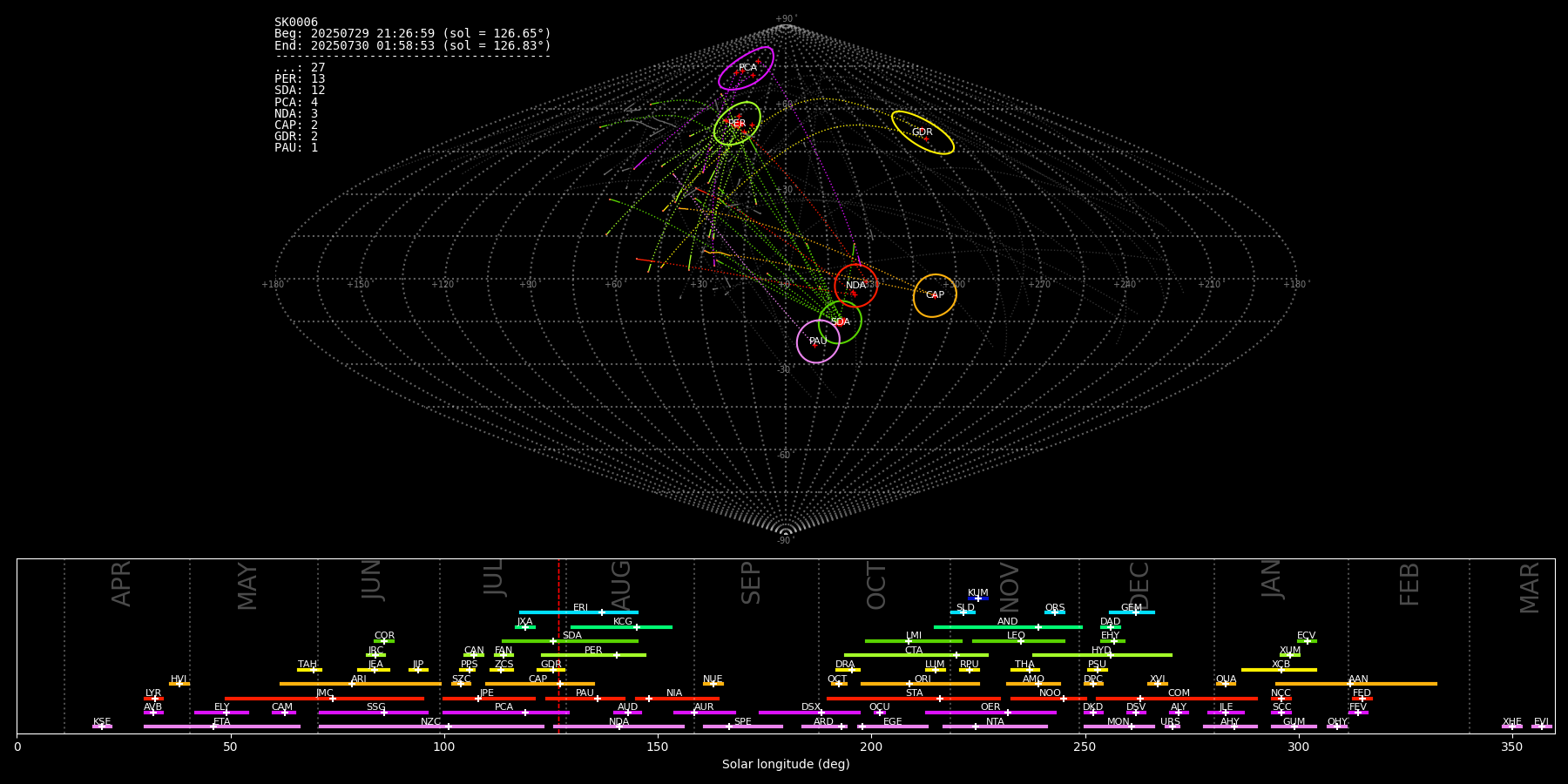Click the 'GDR: 2' legend count
1568x784 pixels.
[x=296, y=137]
